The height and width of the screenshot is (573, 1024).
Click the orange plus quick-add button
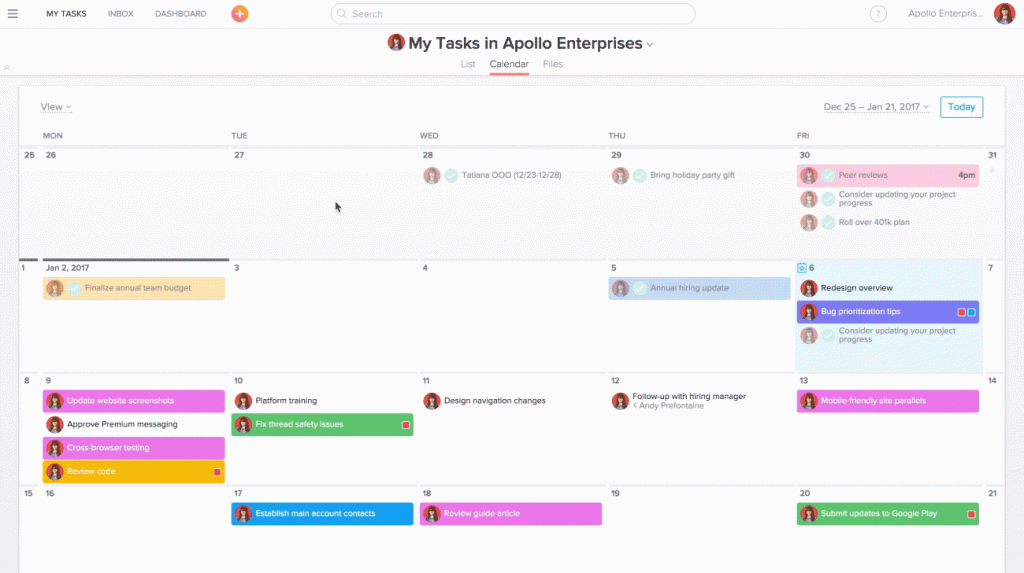coord(240,14)
